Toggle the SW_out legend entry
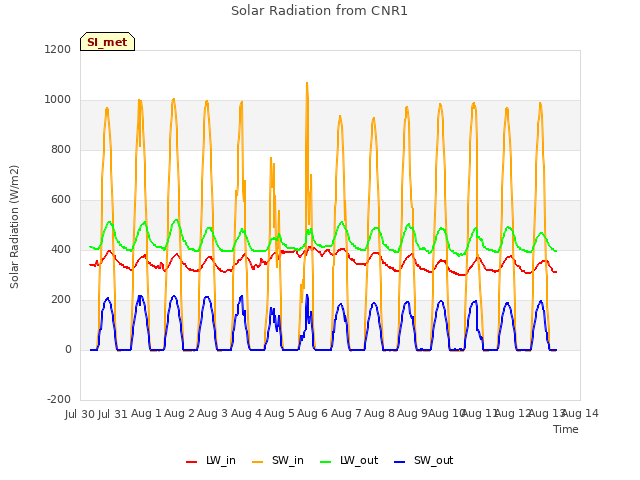This screenshot has width=640, height=480. [x=423, y=460]
